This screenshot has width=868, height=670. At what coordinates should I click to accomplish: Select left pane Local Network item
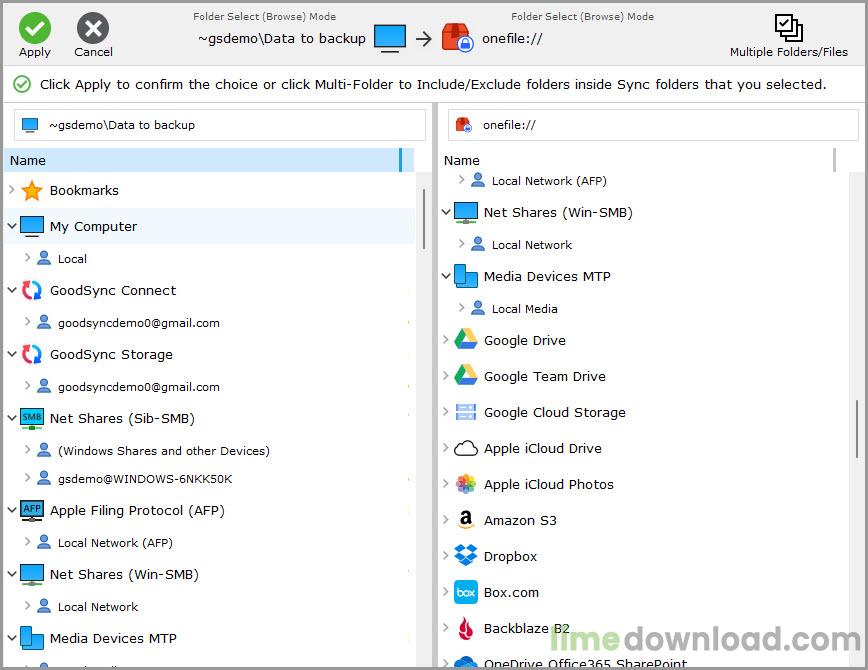click(98, 607)
